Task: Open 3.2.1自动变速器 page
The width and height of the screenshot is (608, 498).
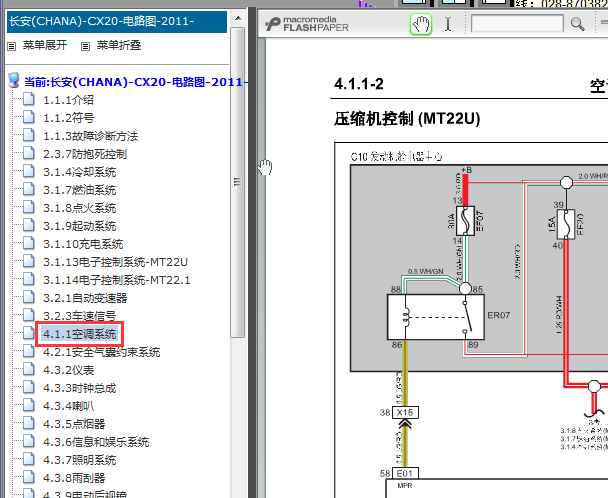Action: (85, 298)
